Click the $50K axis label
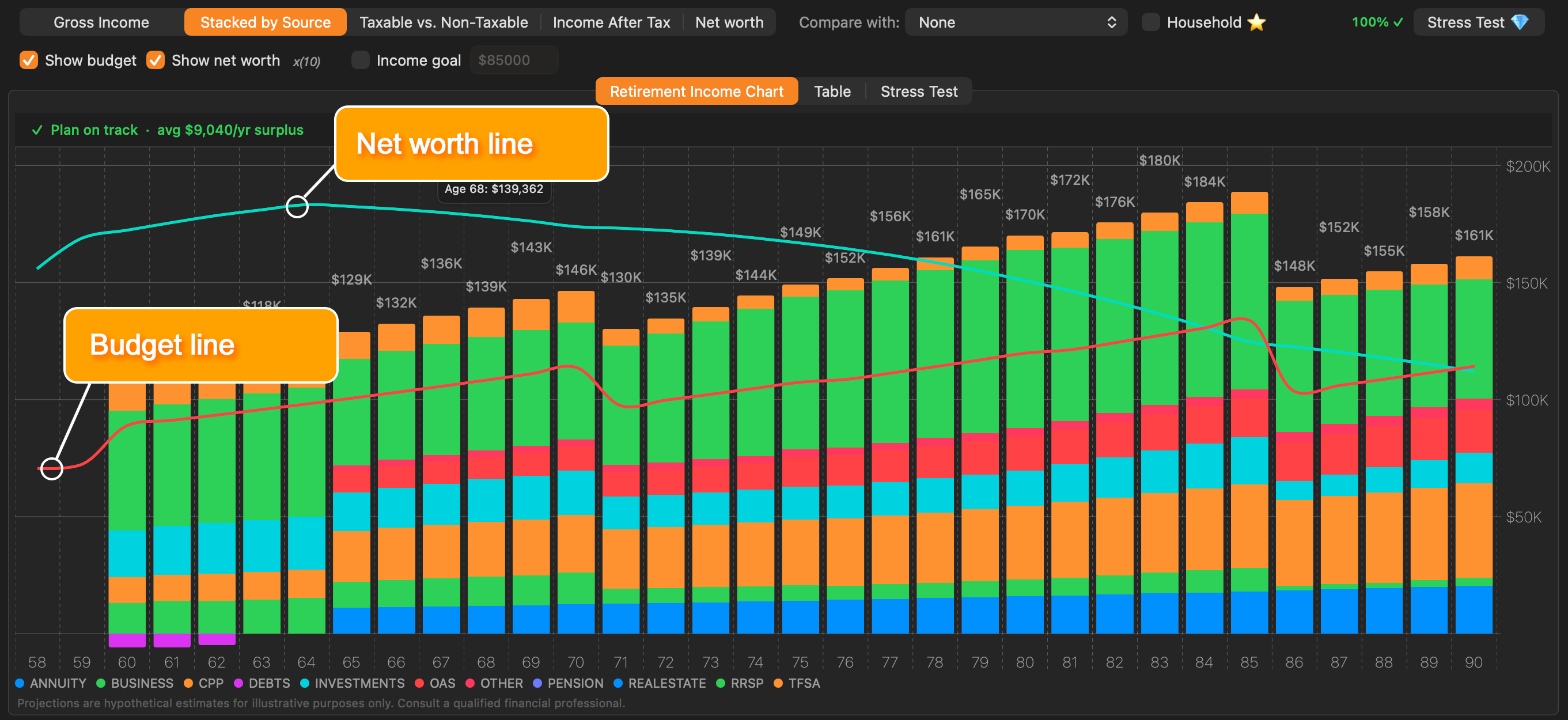The width and height of the screenshot is (1568, 720). click(1524, 517)
